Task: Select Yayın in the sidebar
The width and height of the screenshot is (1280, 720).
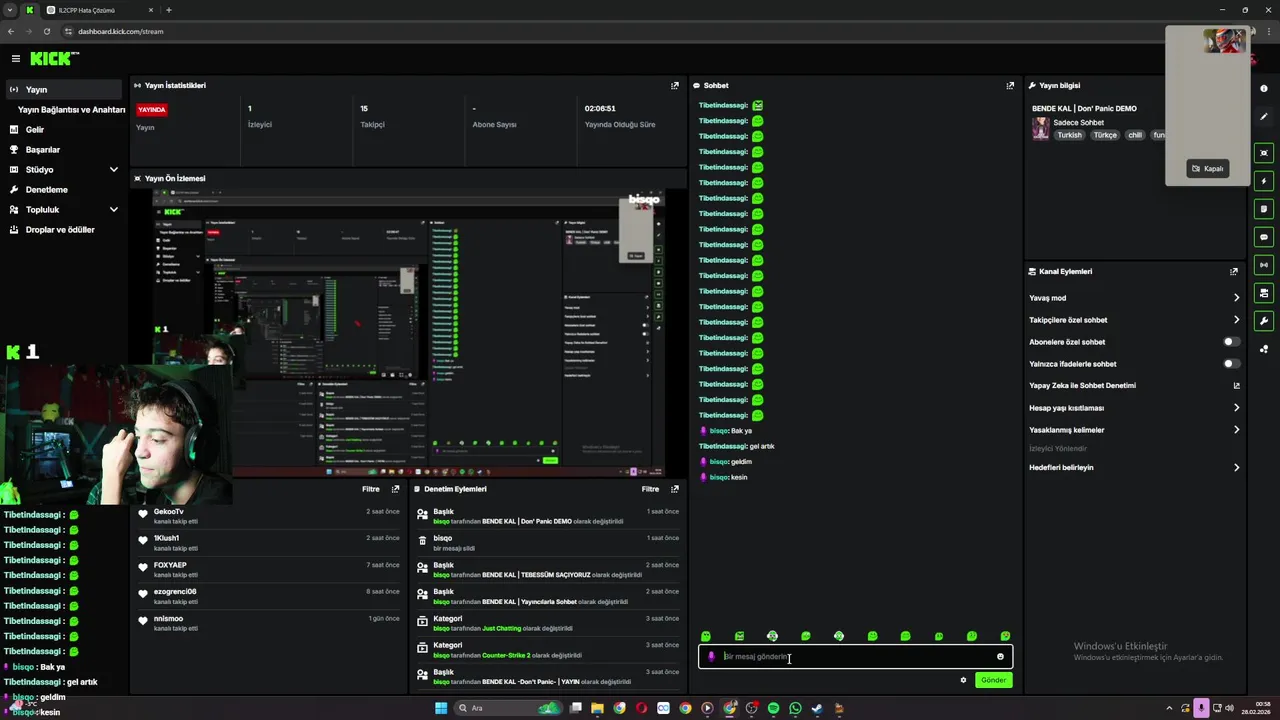Action: click(x=64, y=90)
